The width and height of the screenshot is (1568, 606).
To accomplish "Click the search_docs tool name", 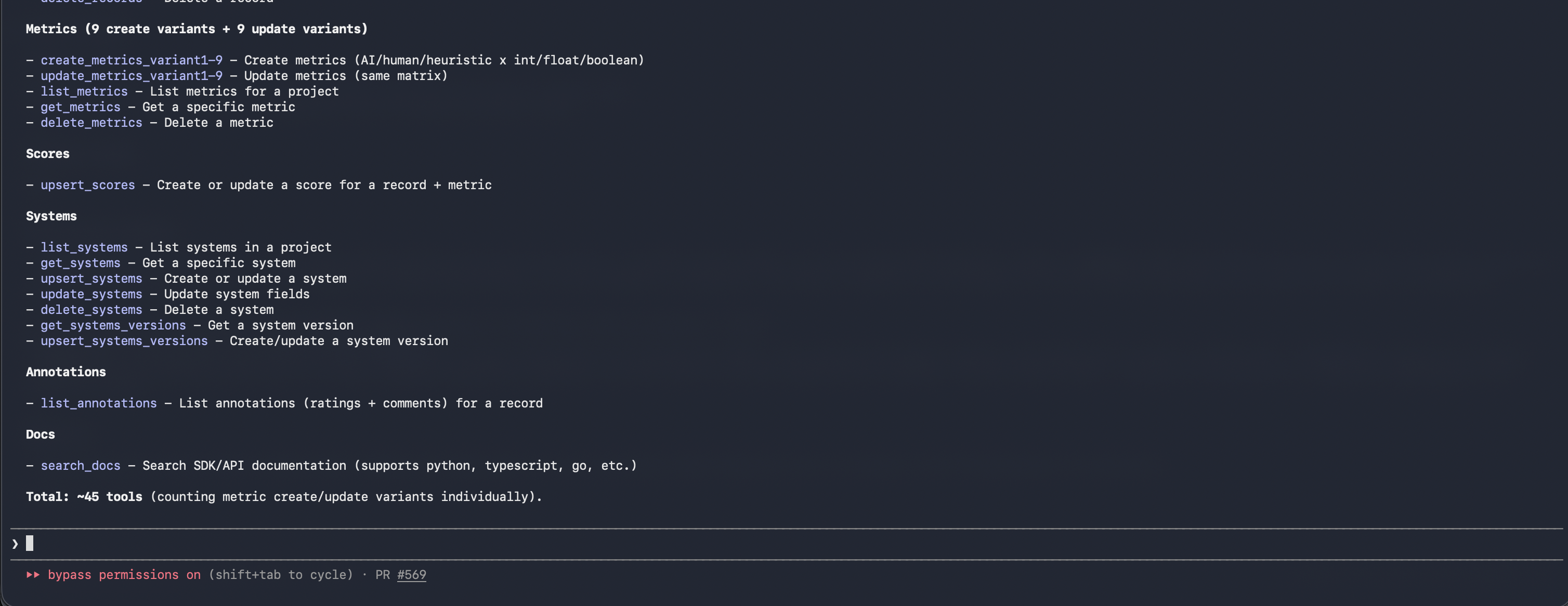I will 81,466.
